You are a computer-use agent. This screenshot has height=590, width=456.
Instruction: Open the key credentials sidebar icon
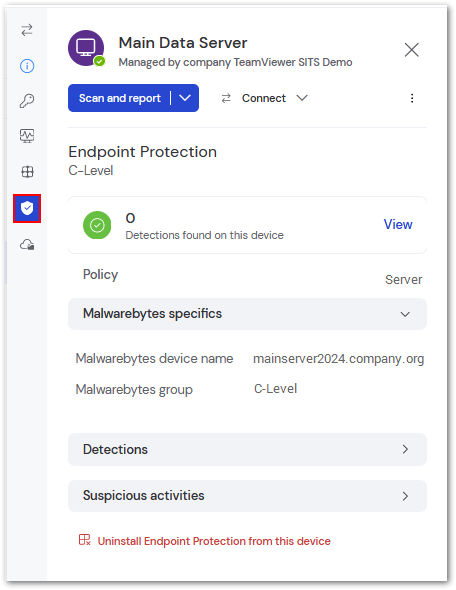(27, 100)
